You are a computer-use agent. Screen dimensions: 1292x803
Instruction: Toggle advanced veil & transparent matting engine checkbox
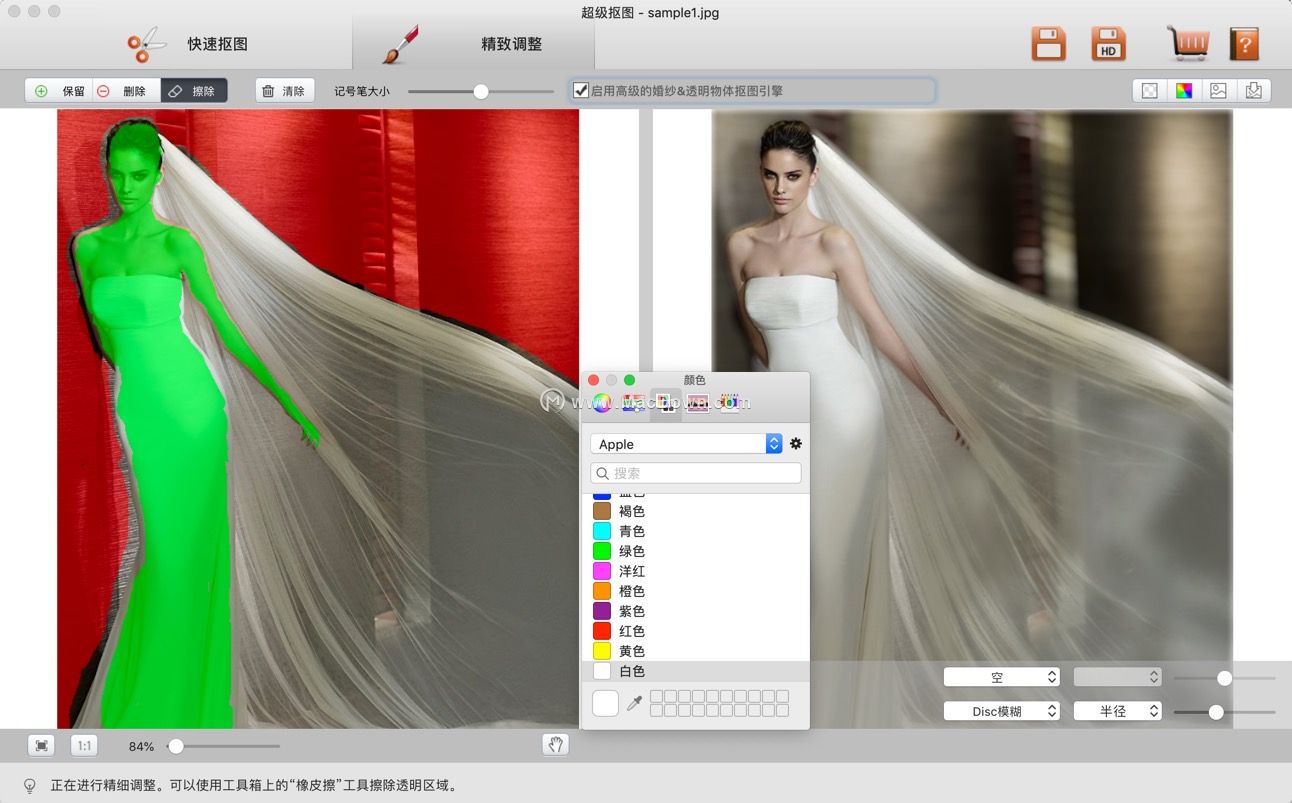(x=580, y=91)
